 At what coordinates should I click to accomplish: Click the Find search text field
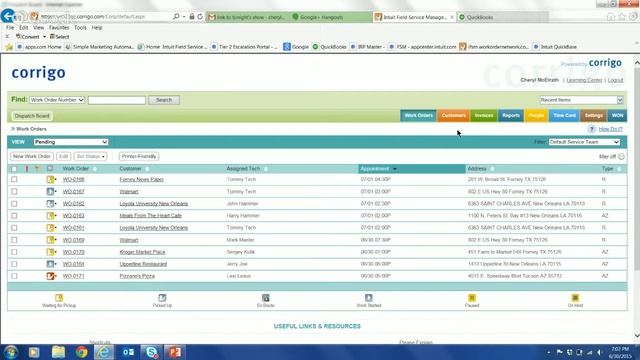tap(117, 100)
